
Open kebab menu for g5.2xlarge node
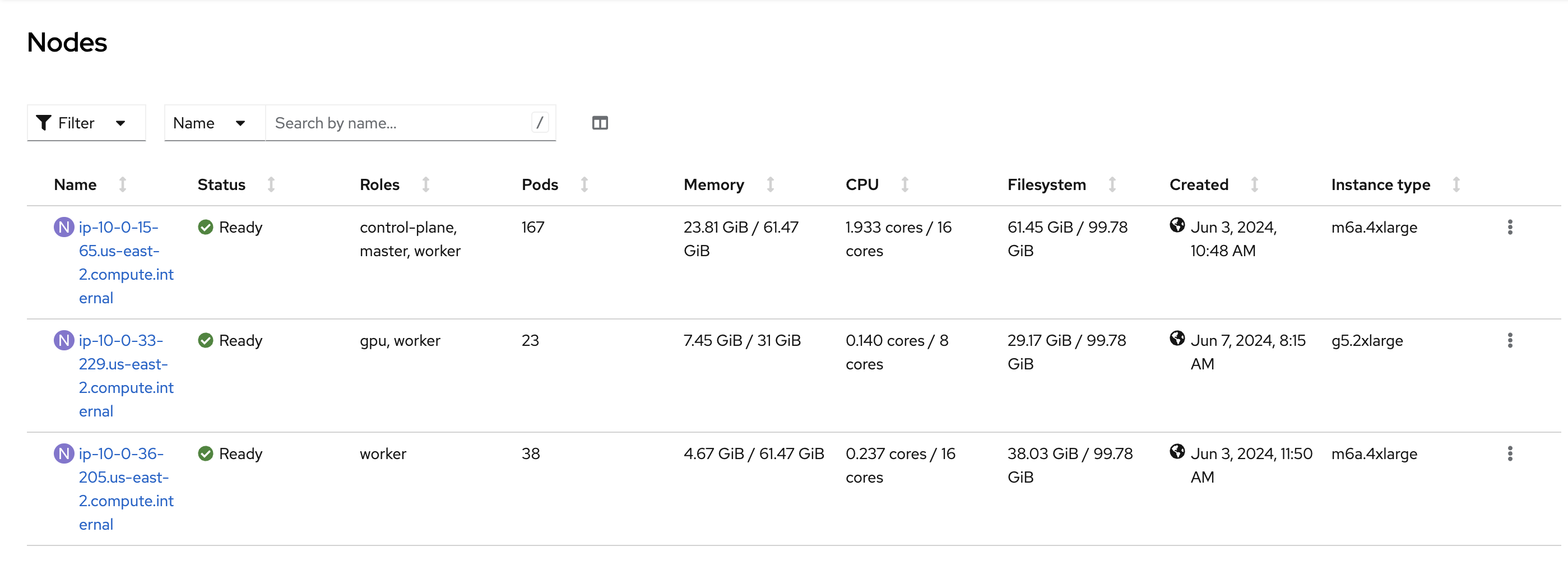tap(1510, 340)
